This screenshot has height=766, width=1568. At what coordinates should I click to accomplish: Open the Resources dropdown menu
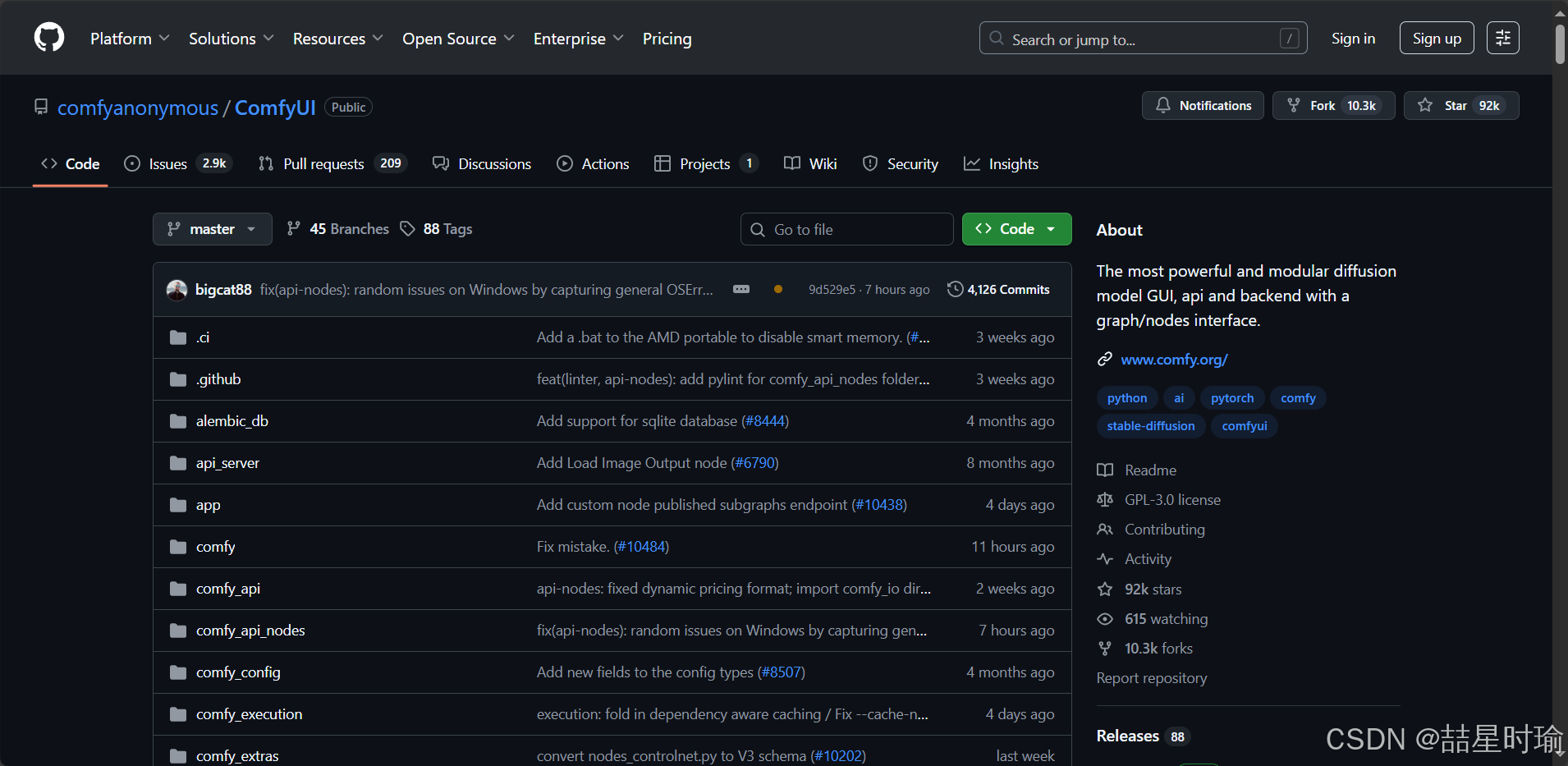click(337, 39)
